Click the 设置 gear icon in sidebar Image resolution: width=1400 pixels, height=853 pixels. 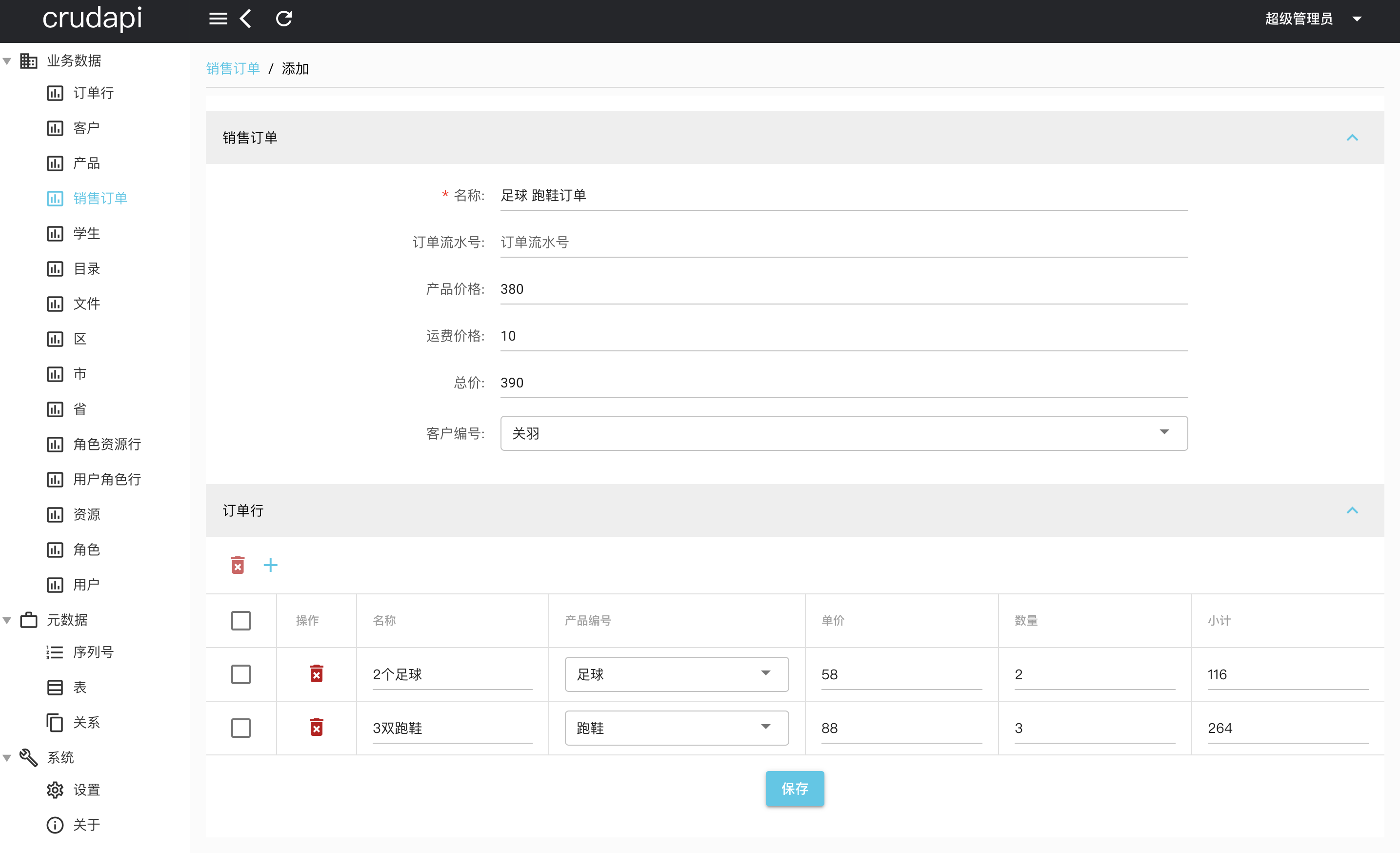55,790
